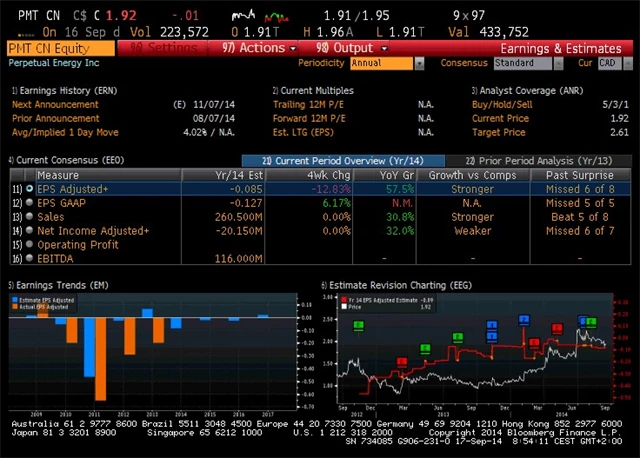This screenshot has height=458, width=640.
Task: Click the rightmost green marker on revision chart
Action: [x=591, y=322]
